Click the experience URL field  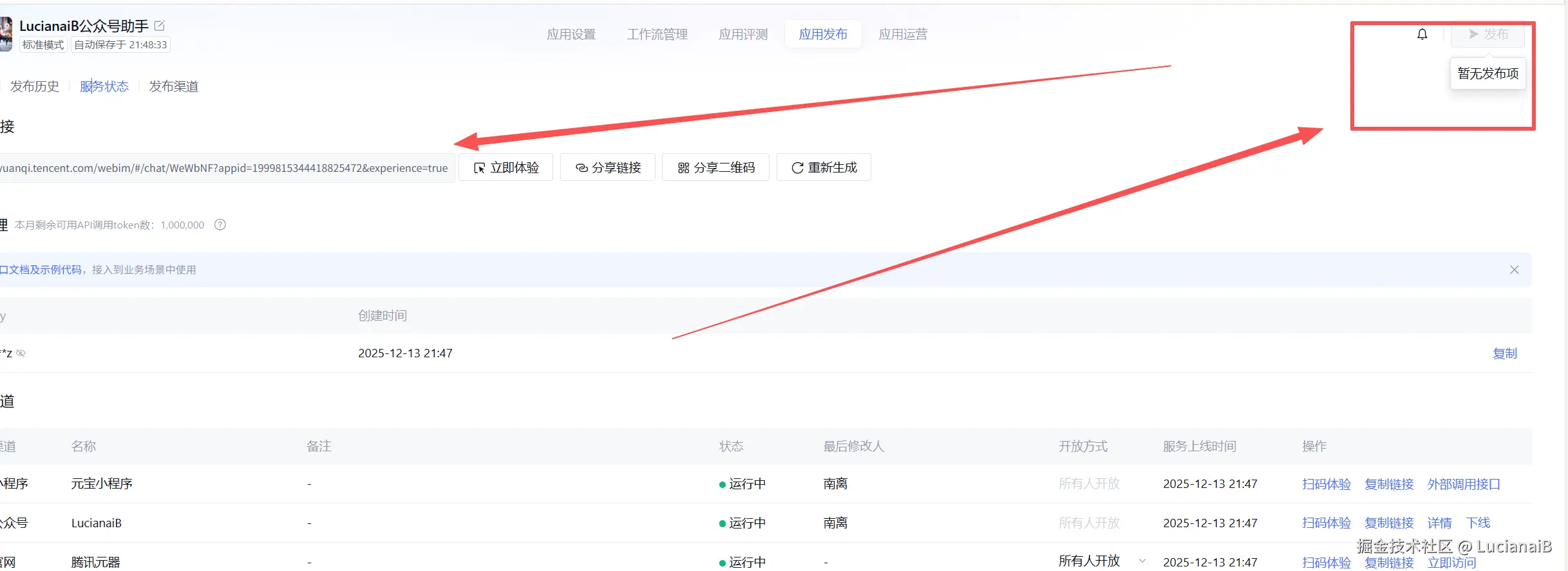click(227, 168)
